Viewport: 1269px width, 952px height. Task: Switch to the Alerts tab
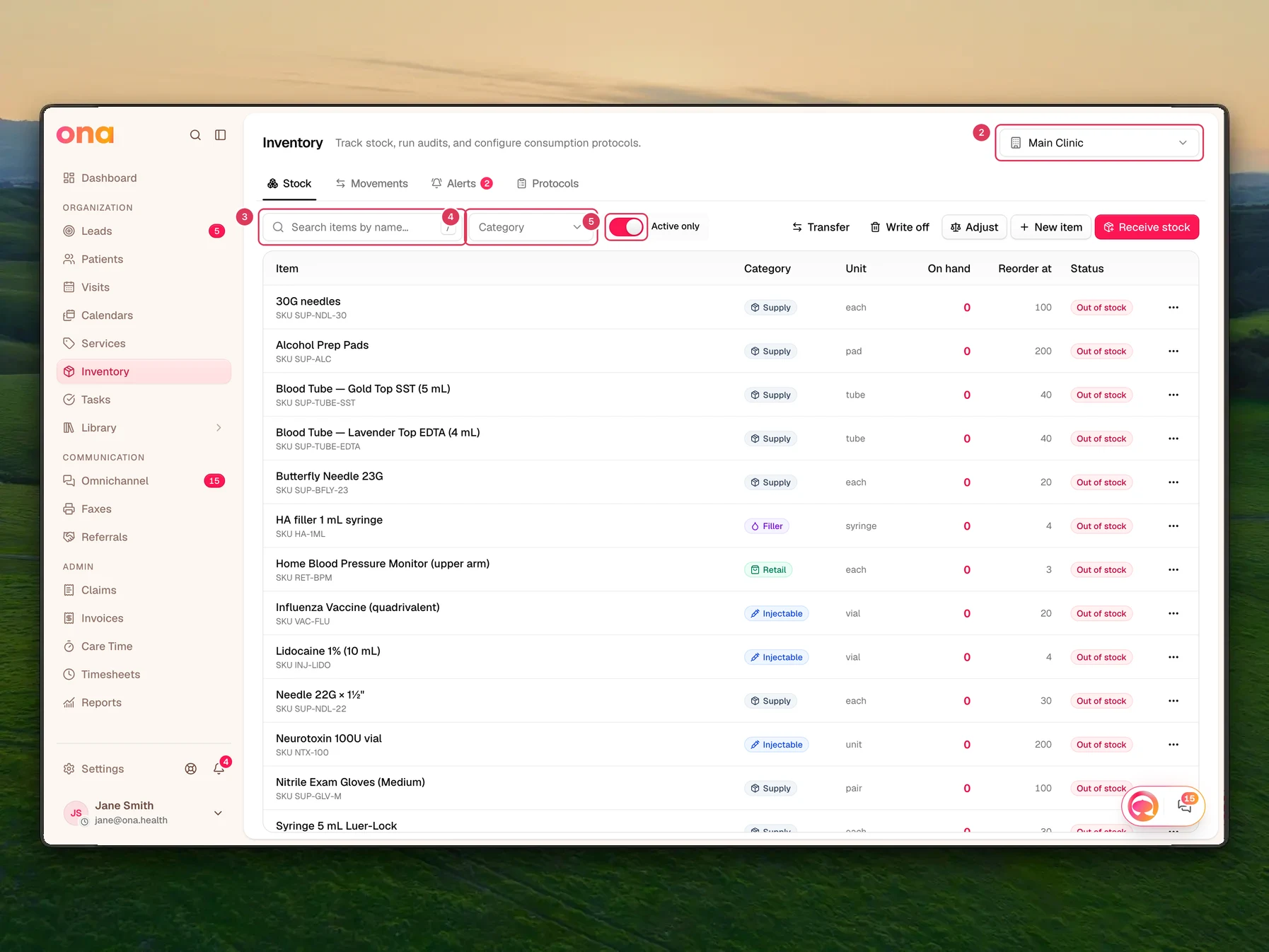coord(462,184)
